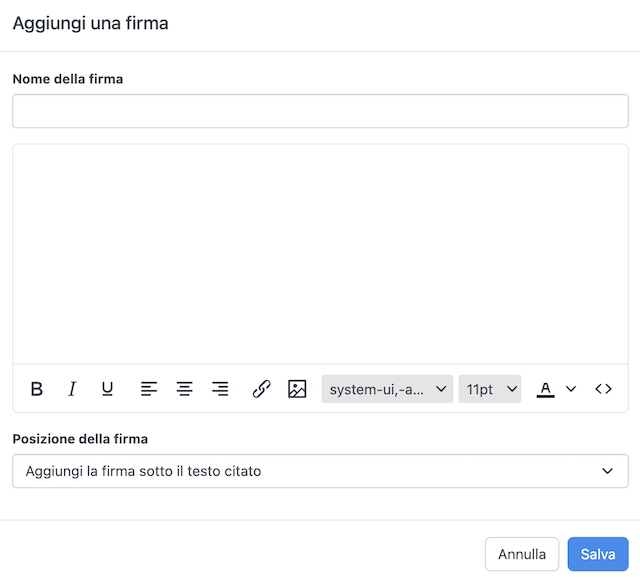Align signature text left

[149, 389]
